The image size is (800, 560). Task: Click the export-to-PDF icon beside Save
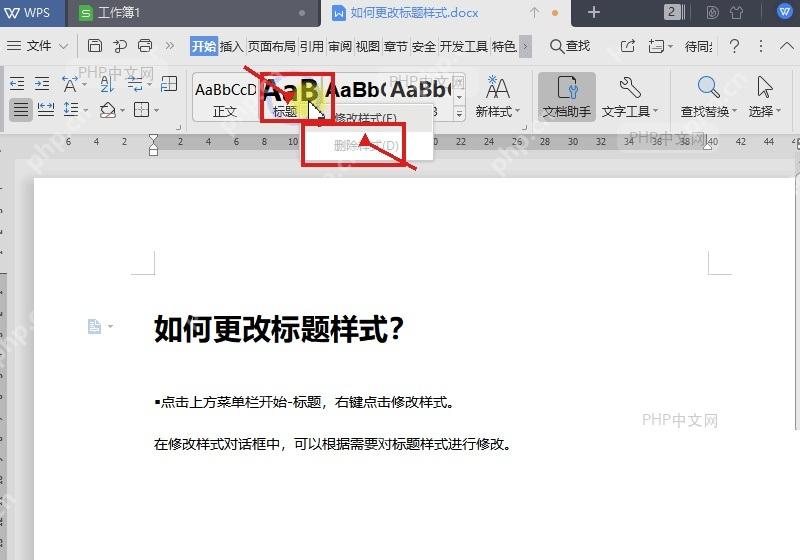tap(120, 46)
